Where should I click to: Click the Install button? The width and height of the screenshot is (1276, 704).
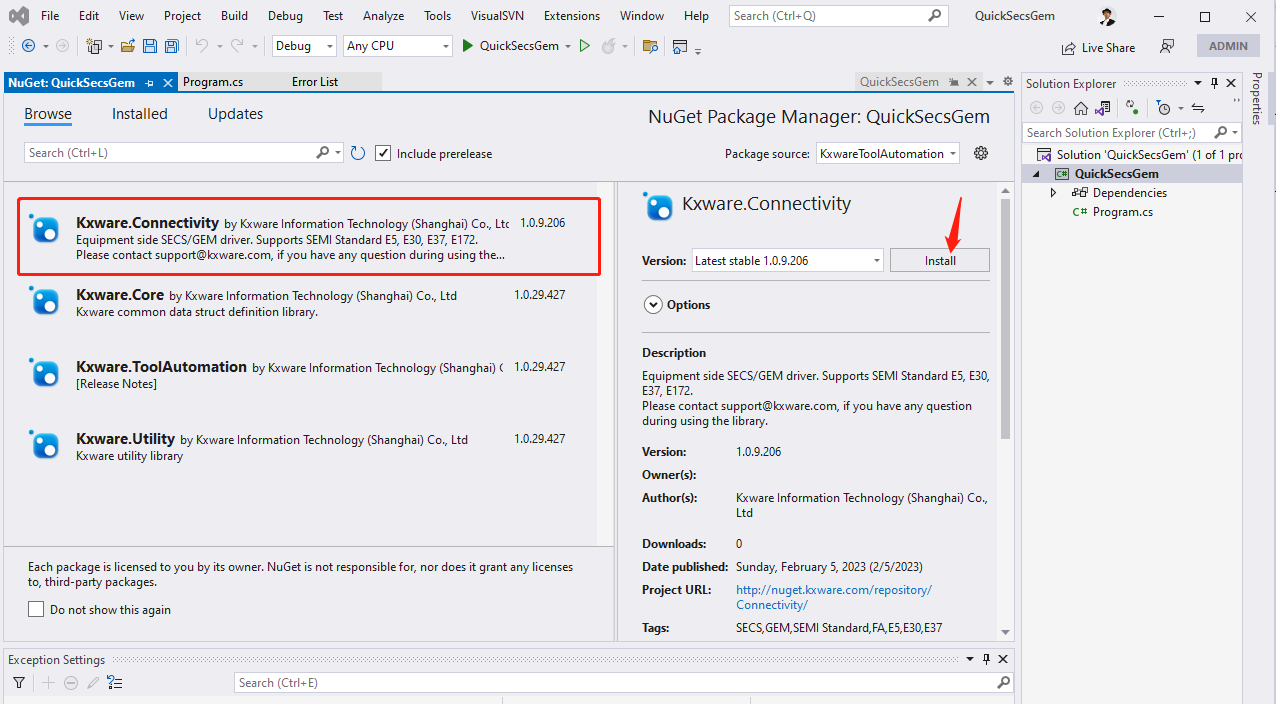940,260
